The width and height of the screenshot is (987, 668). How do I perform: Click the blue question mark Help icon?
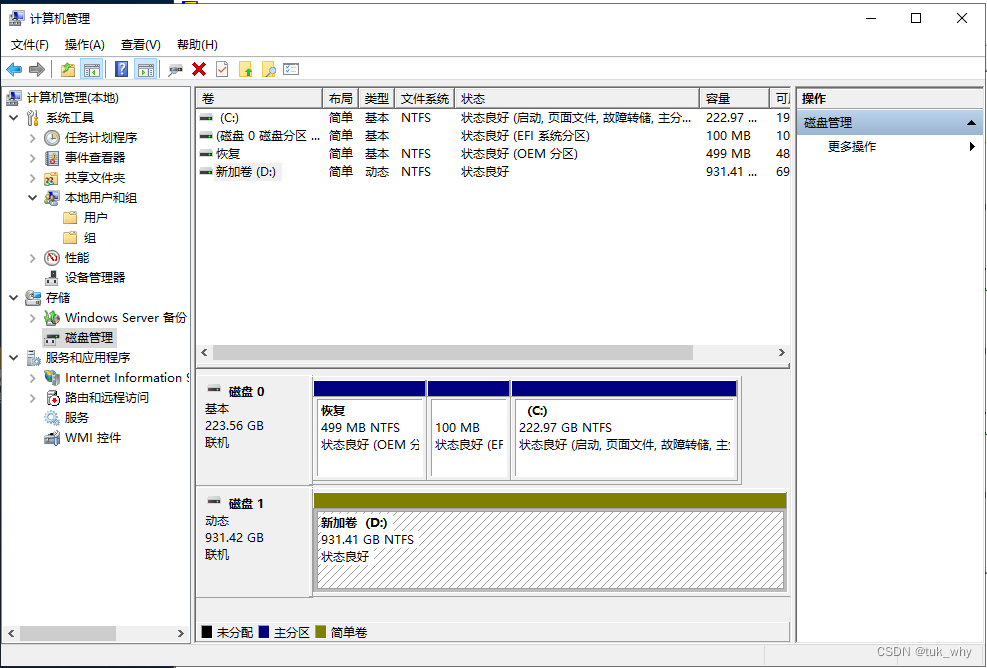pos(121,69)
